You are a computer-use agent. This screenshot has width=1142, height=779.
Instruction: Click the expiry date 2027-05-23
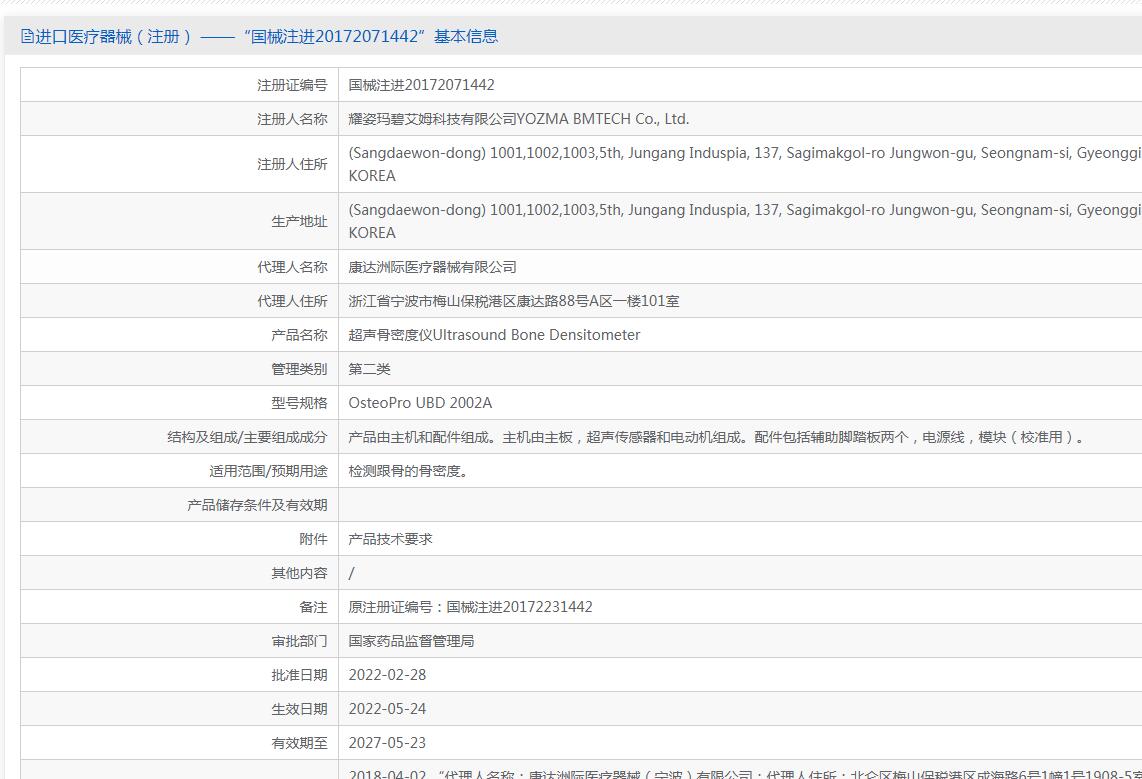[387, 743]
